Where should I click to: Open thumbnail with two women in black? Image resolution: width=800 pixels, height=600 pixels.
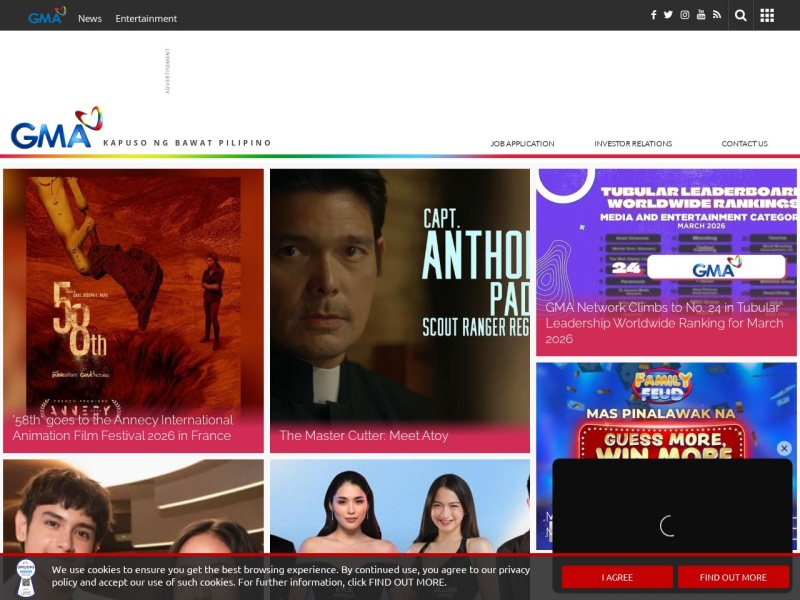pyautogui.click(x=400, y=506)
